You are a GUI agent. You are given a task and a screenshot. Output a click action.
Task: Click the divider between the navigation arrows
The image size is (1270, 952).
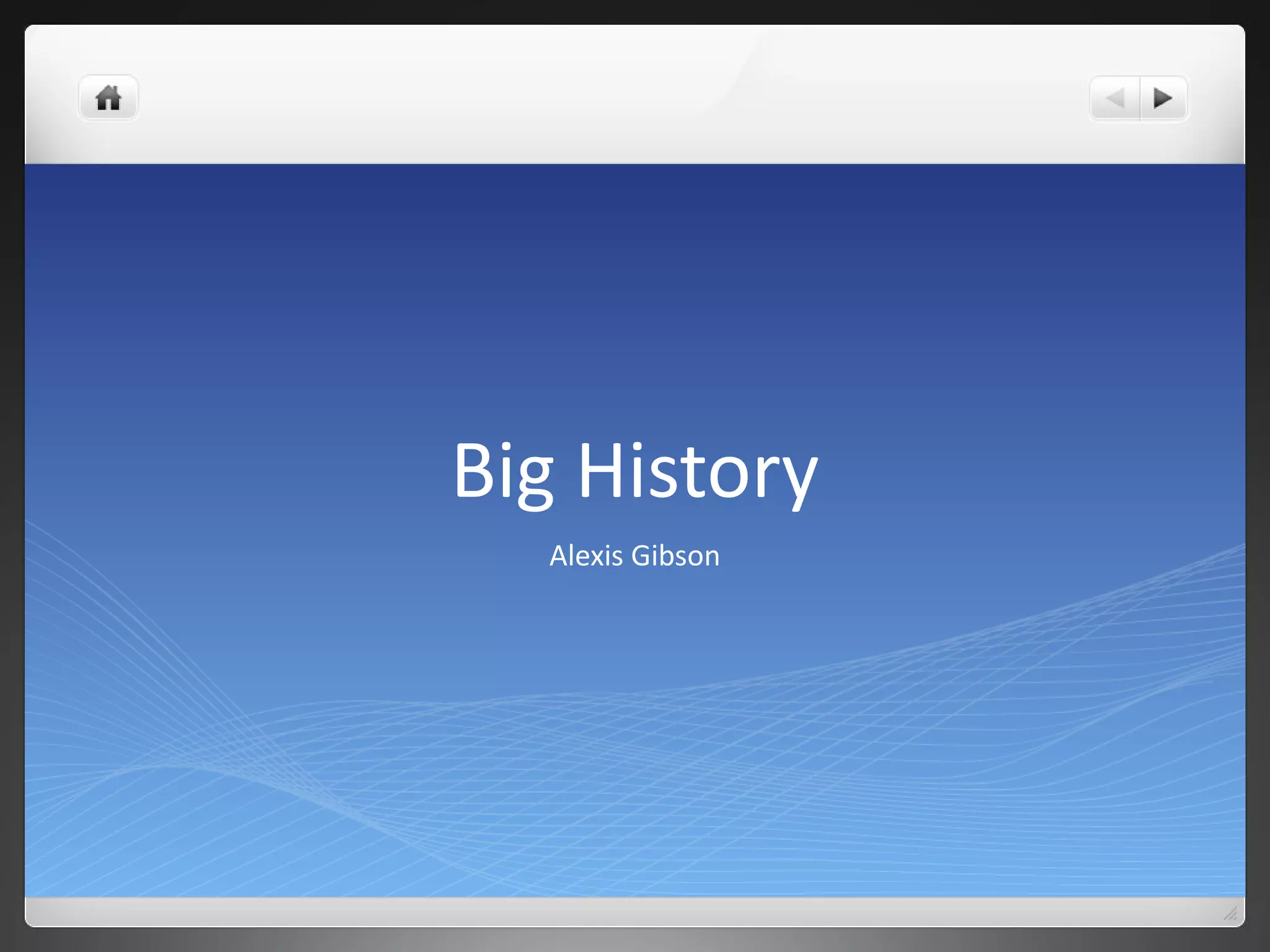1140,98
